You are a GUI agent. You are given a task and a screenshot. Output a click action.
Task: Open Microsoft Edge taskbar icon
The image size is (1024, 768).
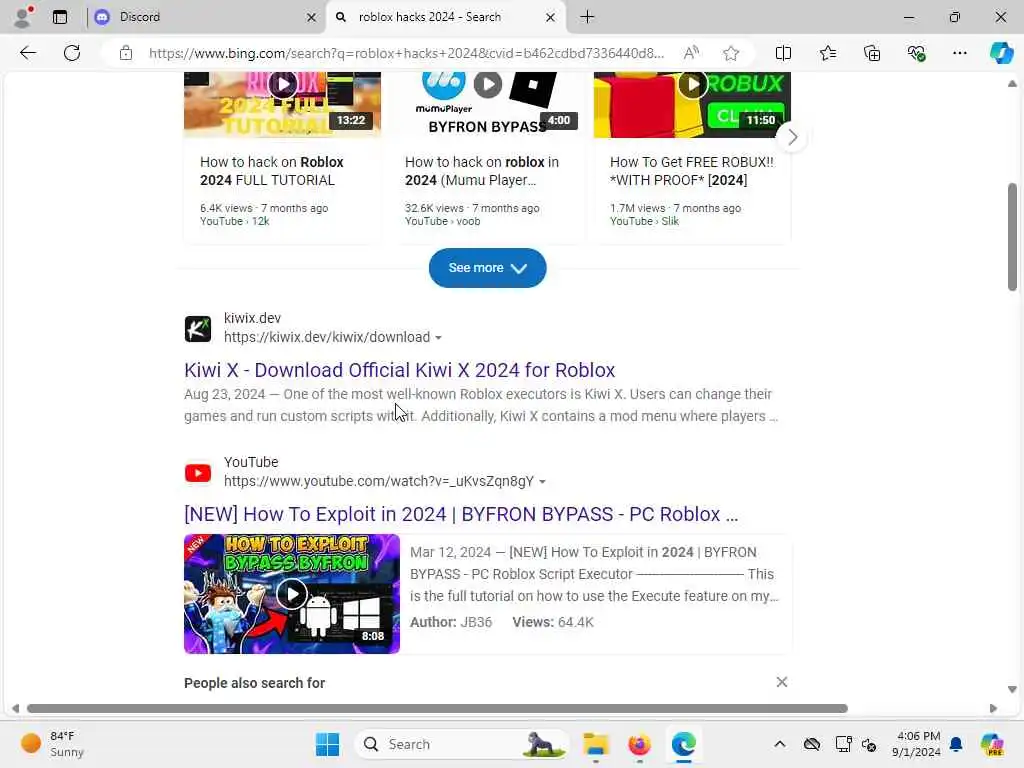coord(683,744)
